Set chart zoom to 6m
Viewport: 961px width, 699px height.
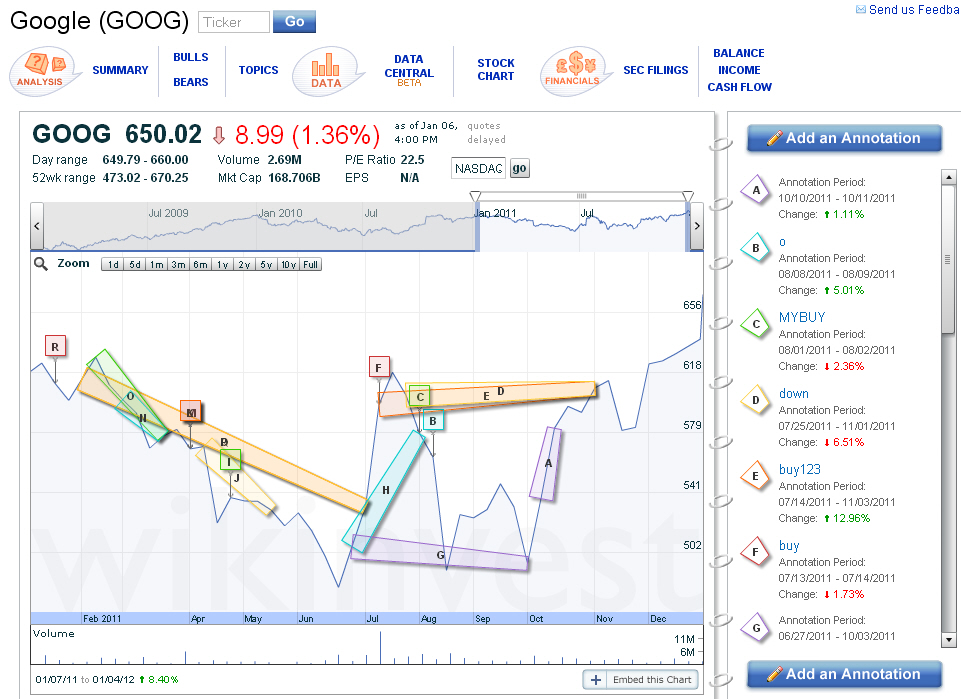point(200,265)
